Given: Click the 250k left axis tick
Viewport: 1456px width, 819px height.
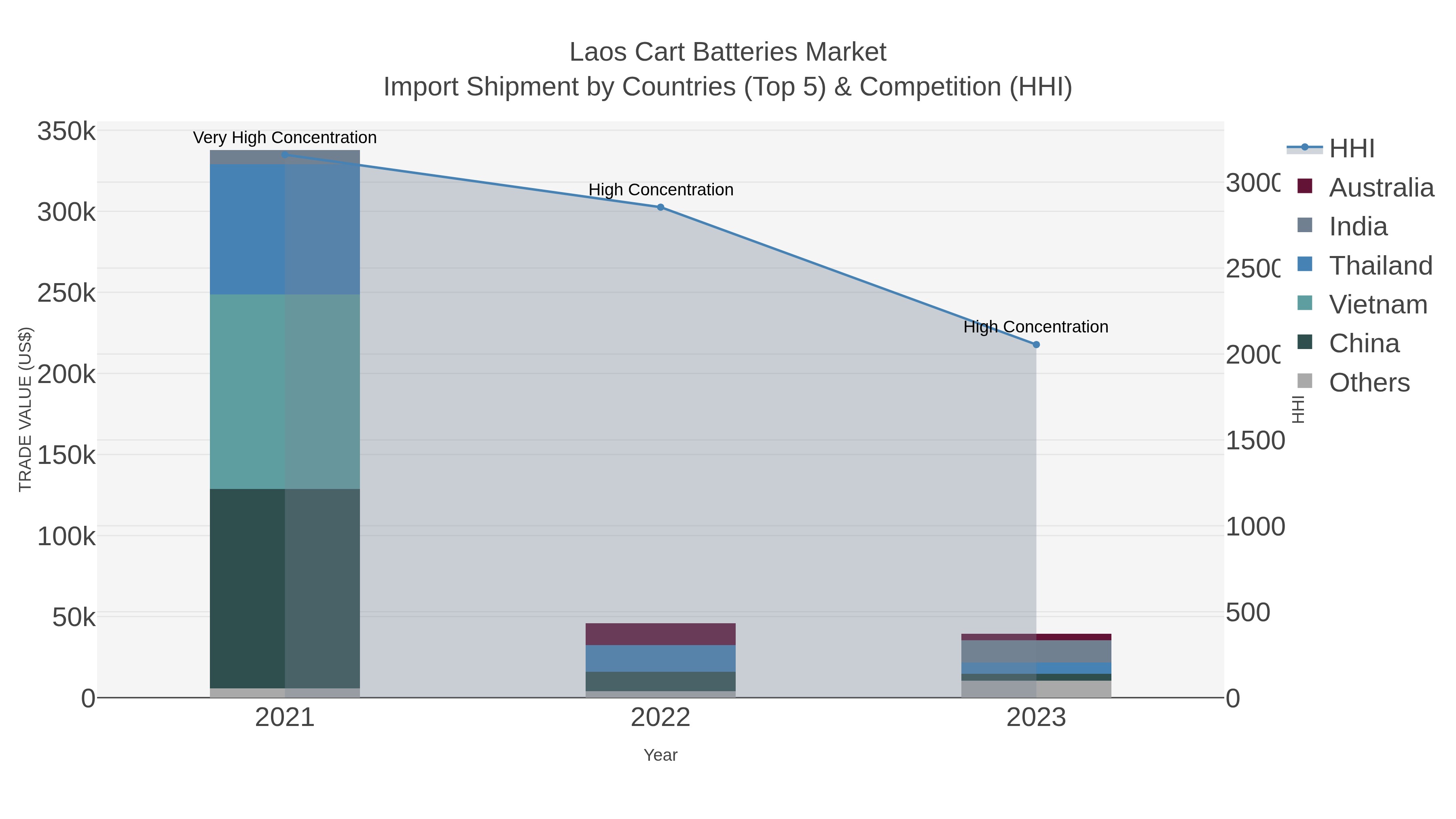Looking at the screenshot, I should pyautogui.click(x=66, y=293).
